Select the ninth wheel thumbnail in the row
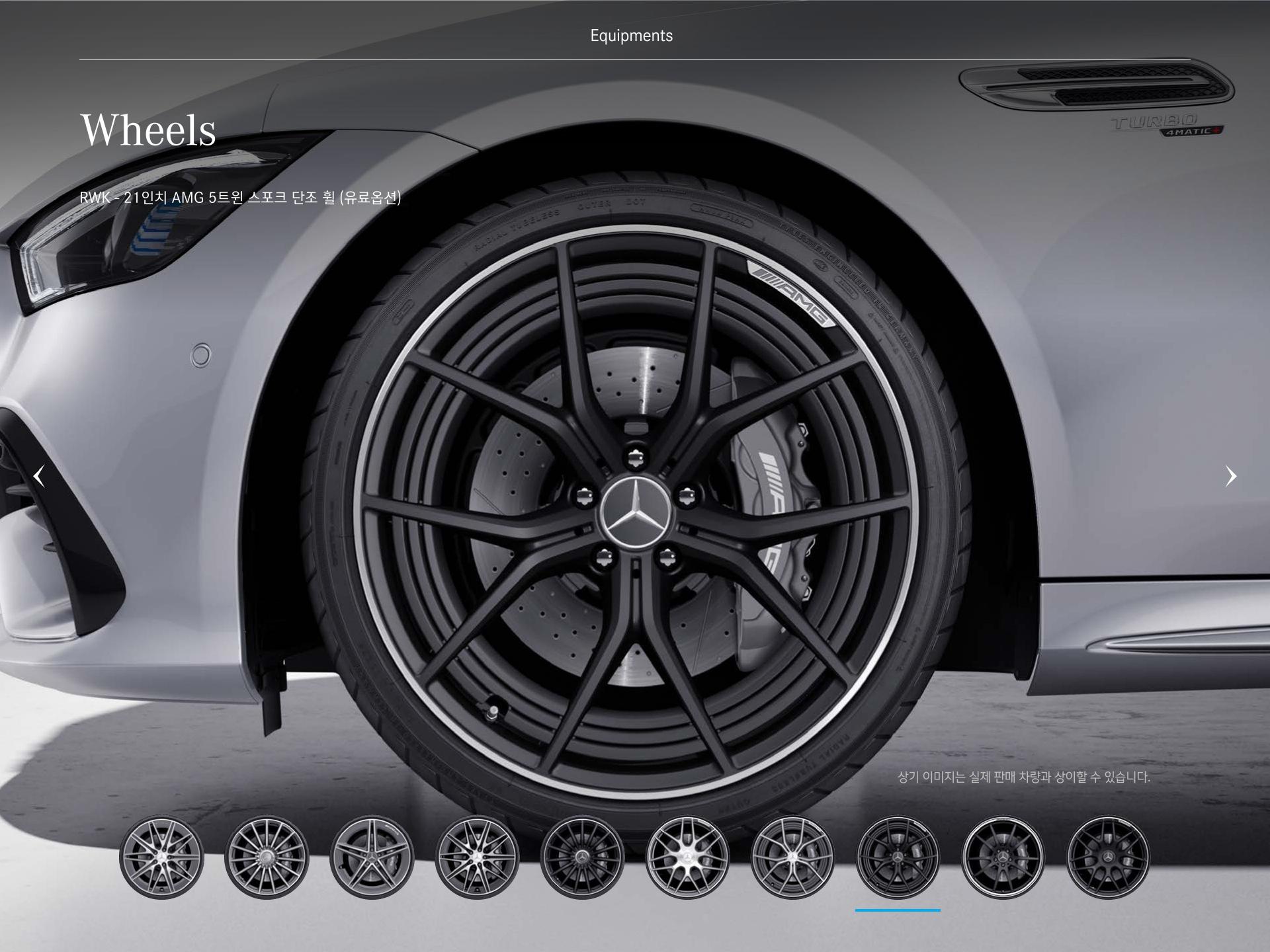The width and height of the screenshot is (1270, 952). pyautogui.click(x=1003, y=857)
